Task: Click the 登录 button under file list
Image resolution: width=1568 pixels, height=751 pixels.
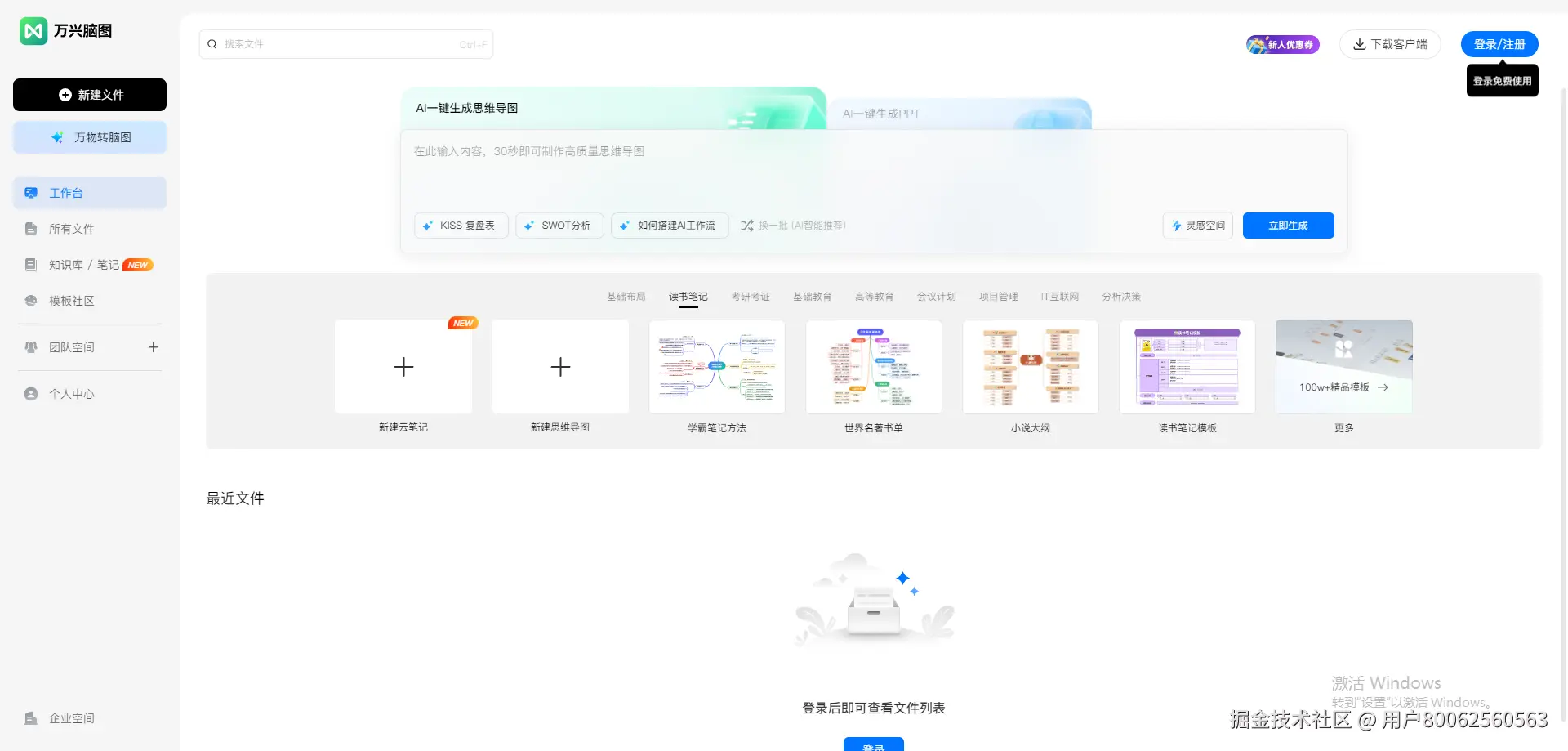Action: click(874, 744)
